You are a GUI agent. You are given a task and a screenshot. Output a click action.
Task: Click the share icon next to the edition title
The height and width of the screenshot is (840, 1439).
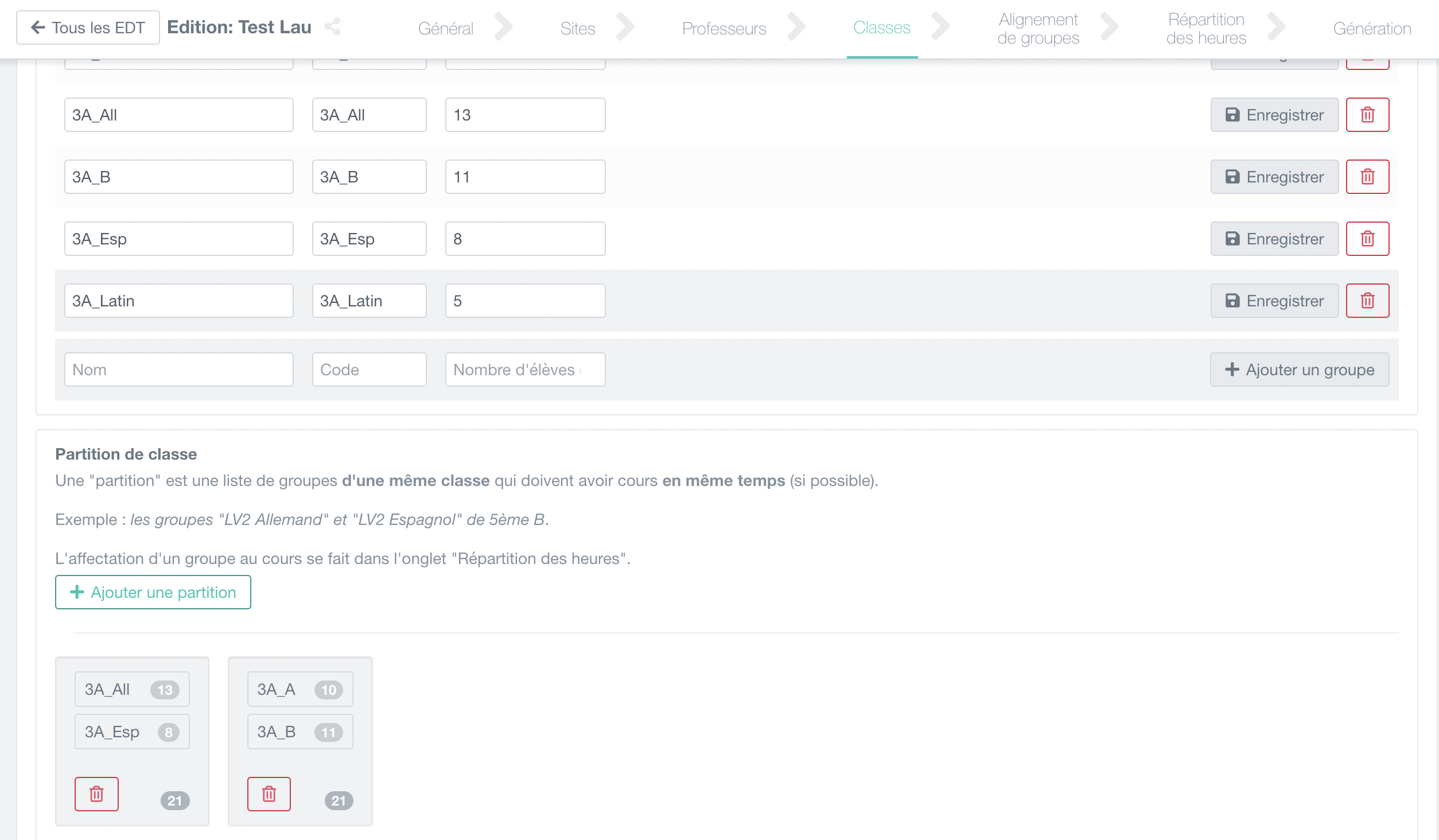(x=333, y=27)
